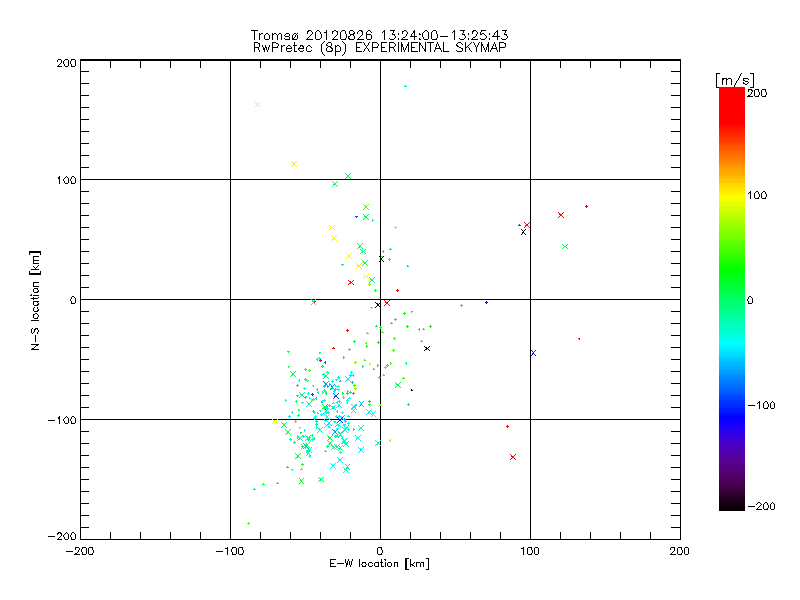Click the 'N-S location [km]' axis label
The height and width of the screenshot is (600, 800).
coord(35,300)
